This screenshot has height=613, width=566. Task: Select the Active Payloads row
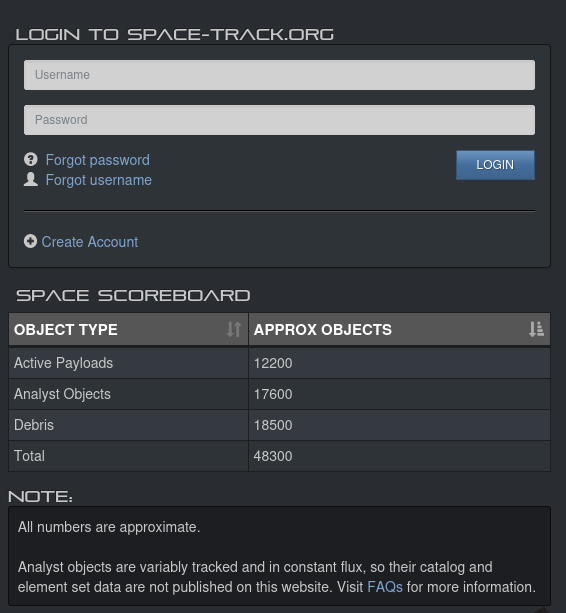tap(279, 363)
